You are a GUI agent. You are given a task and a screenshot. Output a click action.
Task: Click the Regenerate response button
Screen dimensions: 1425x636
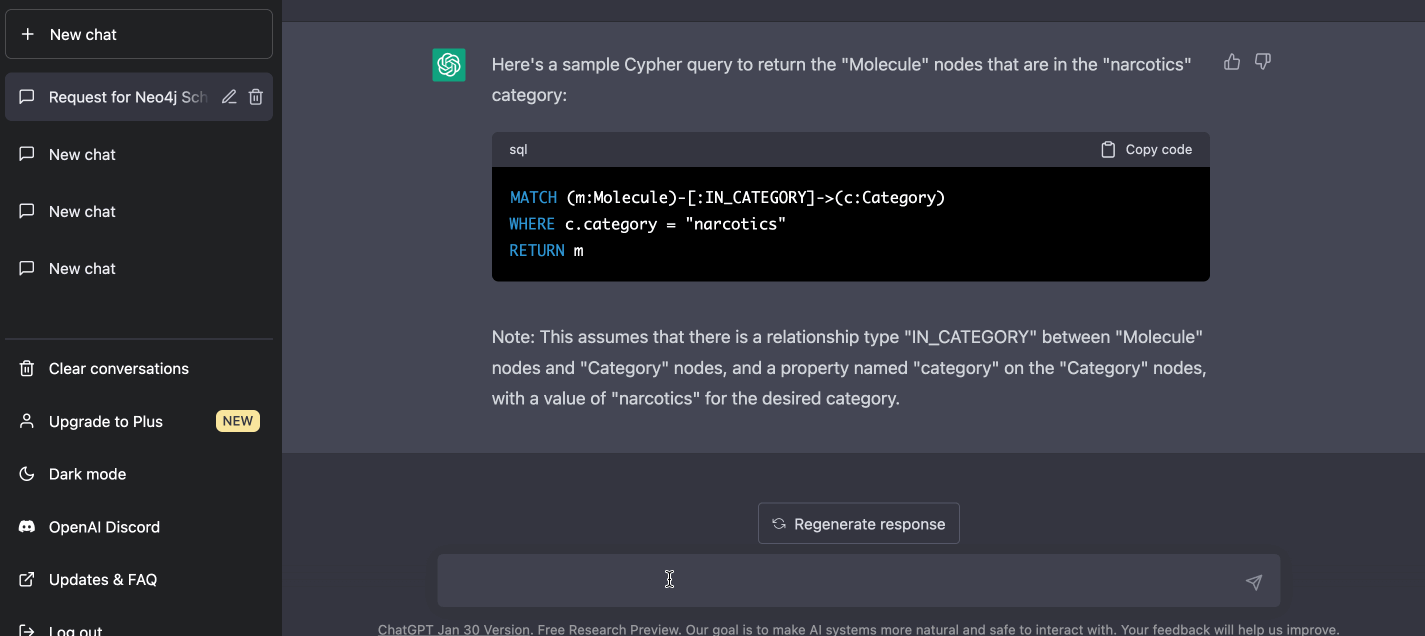click(x=859, y=524)
